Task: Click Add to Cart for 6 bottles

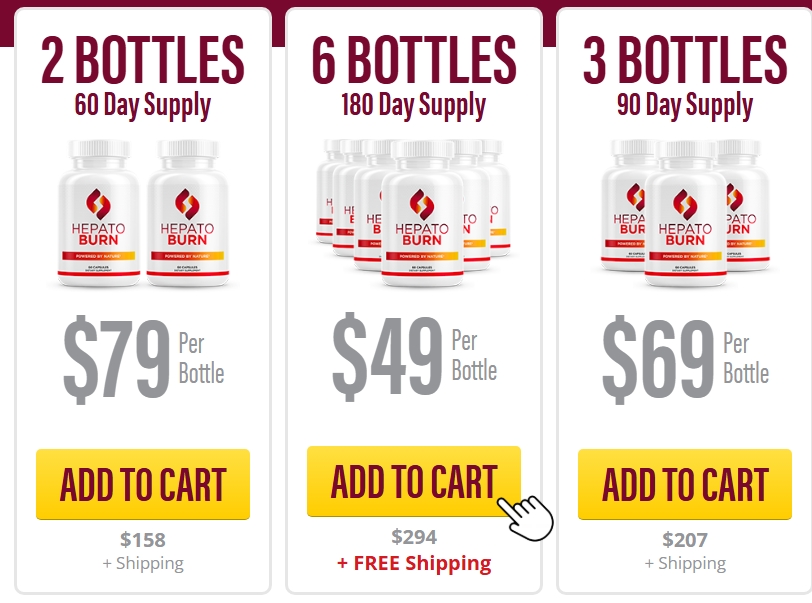Action: pyautogui.click(x=414, y=481)
